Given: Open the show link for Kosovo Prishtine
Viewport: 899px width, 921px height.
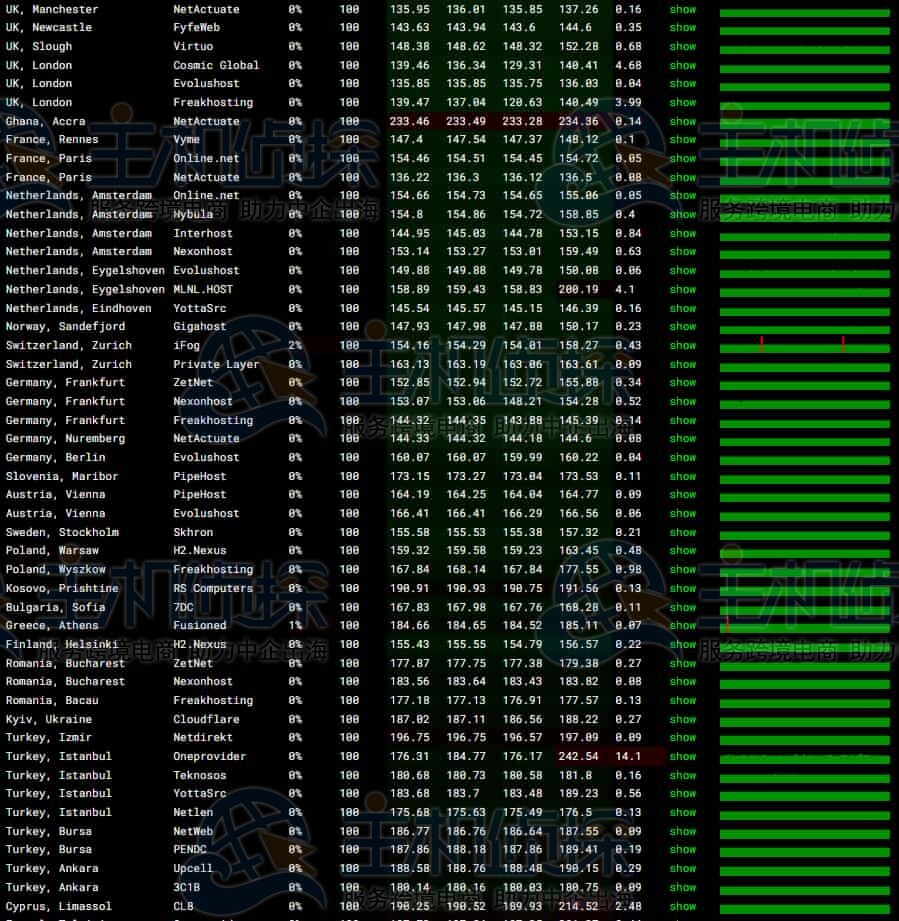Looking at the screenshot, I should pos(682,589).
